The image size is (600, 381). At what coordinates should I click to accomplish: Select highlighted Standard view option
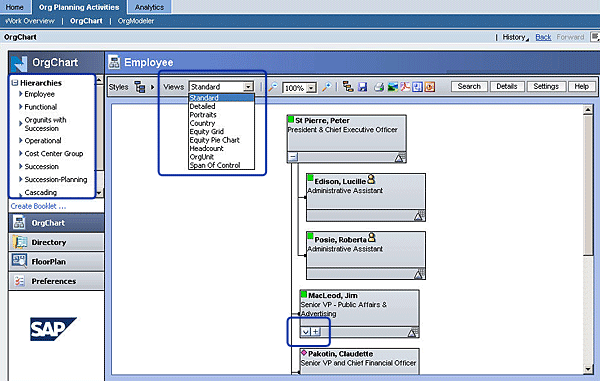click(221, 98)
